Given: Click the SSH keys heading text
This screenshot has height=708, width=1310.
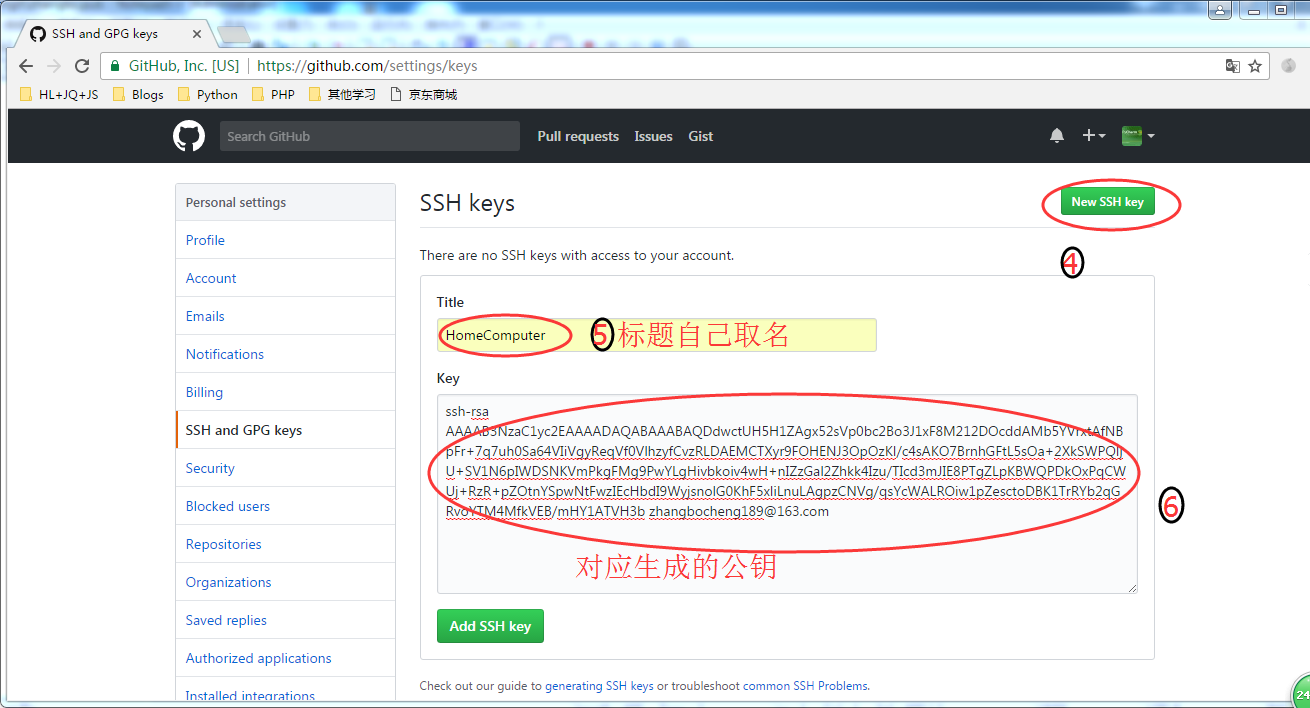Looking at the screenshot, I should click(x=467, y=203).
